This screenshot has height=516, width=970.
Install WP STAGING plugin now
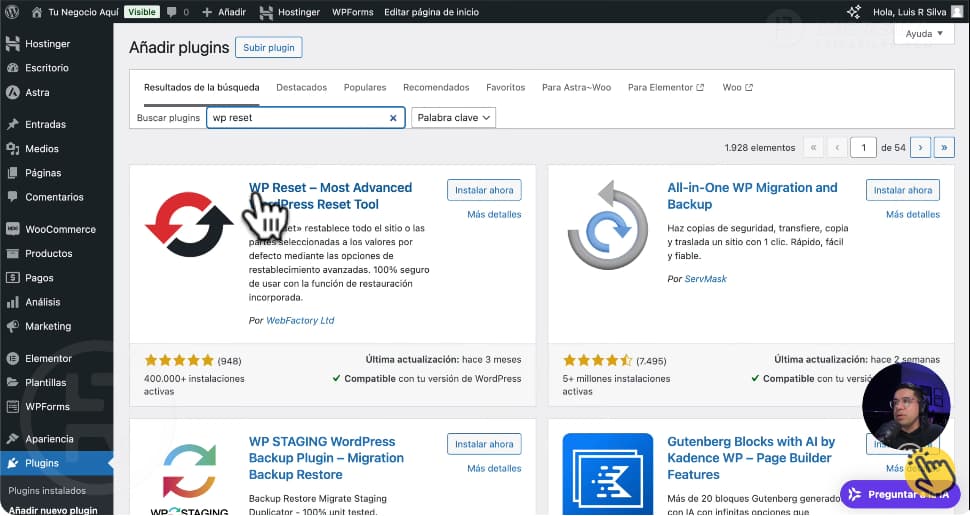pos(484,444)
